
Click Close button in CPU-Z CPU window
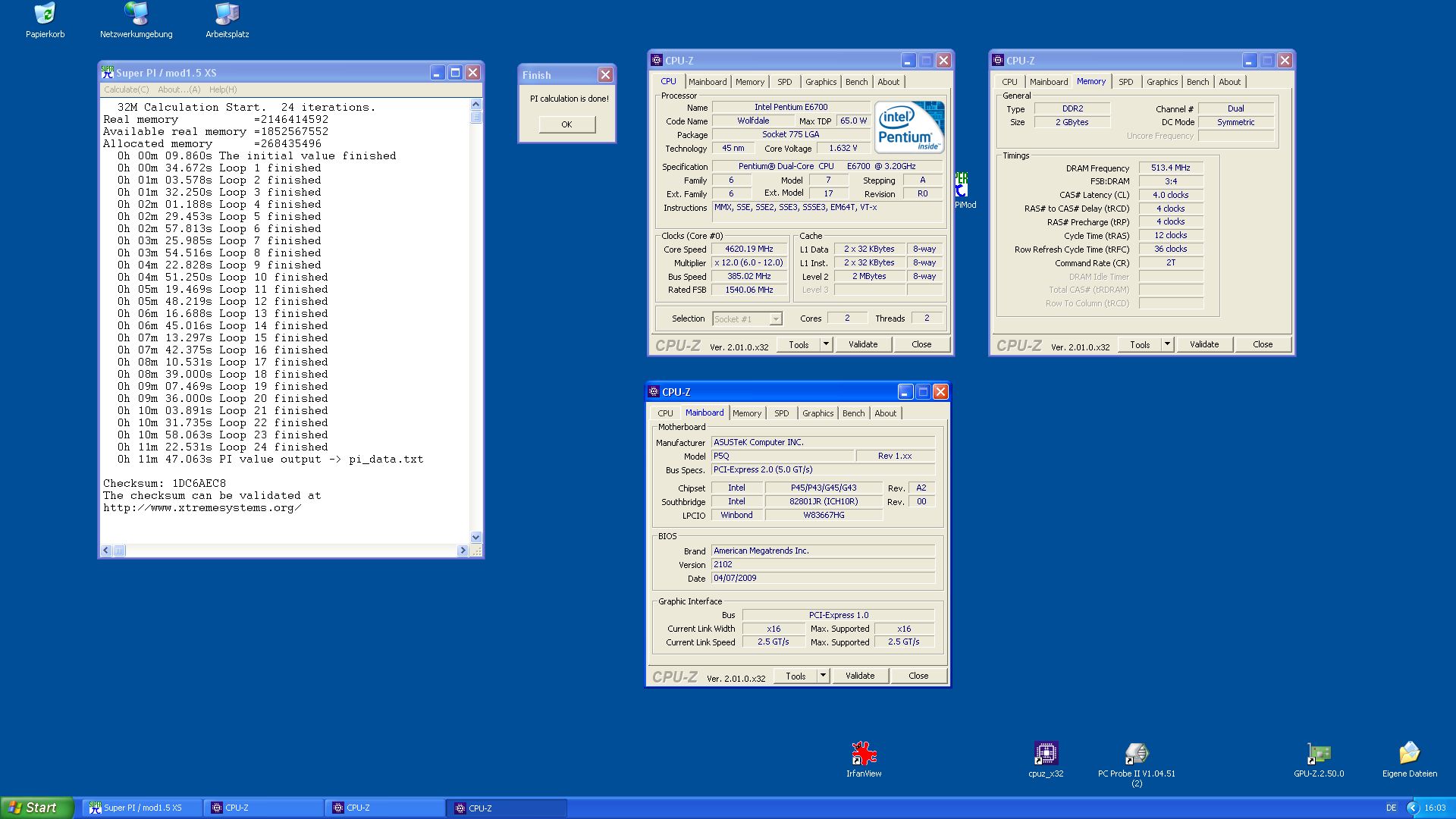(x=921, y=344)
